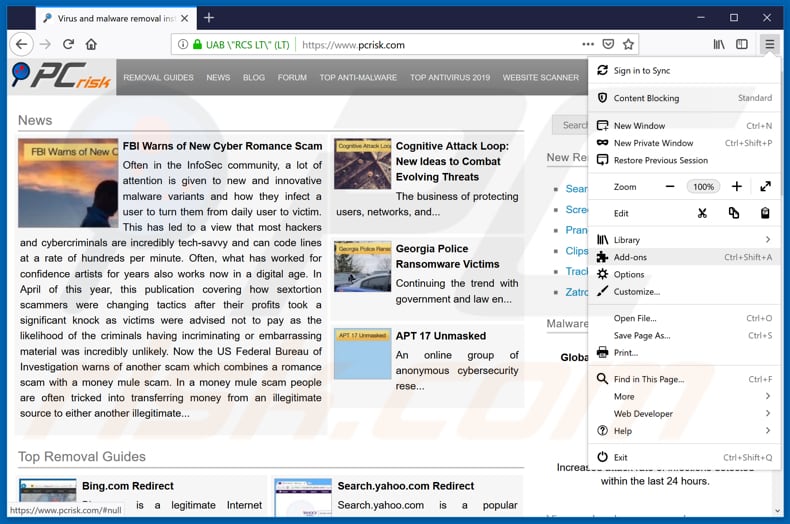Open a new tab with plus button

(209, 18)
